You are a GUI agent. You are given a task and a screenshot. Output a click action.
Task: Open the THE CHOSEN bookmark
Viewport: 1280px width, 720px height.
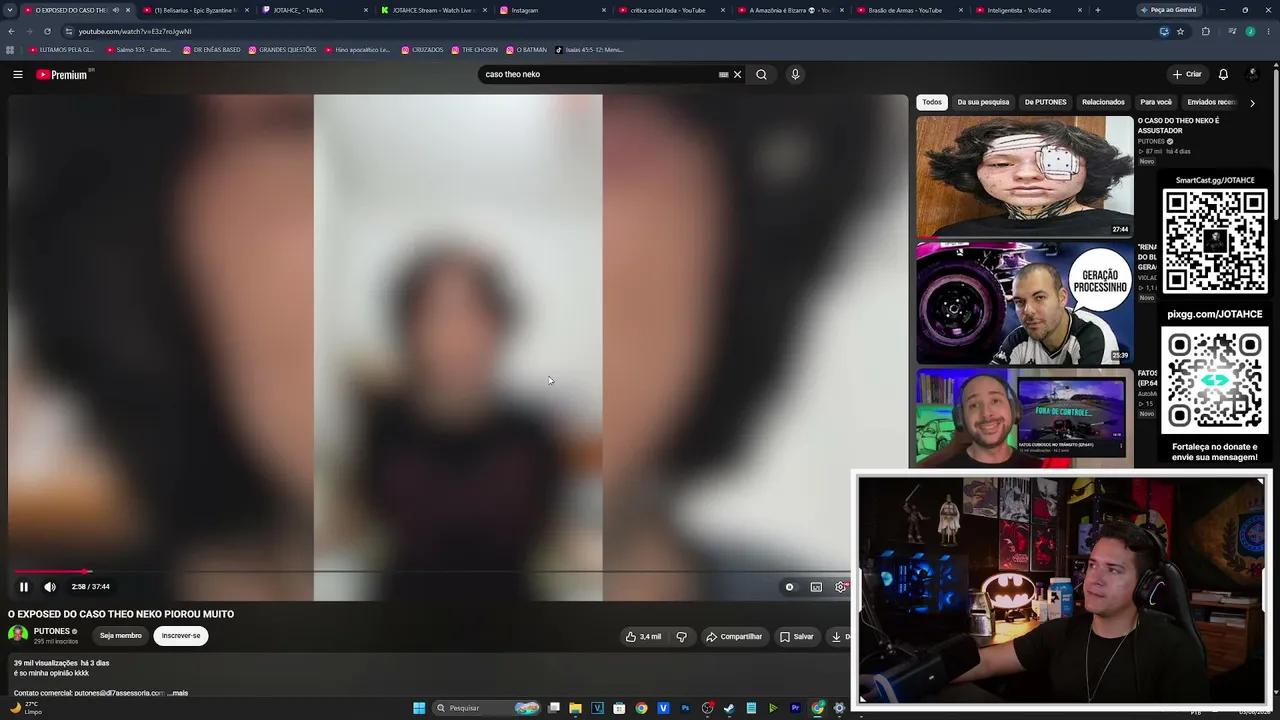475,50
